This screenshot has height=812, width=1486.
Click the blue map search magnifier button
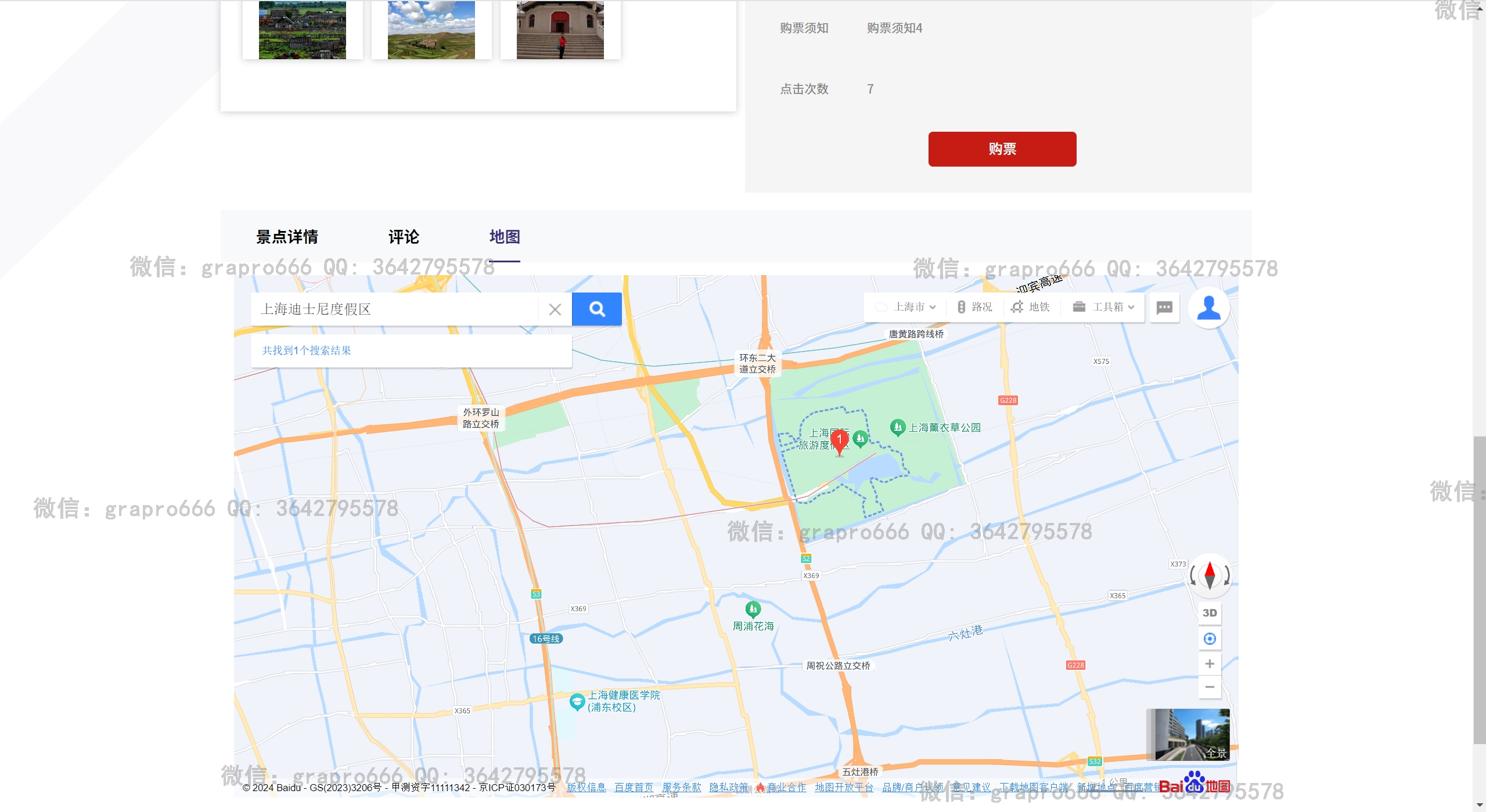(x=596, y=309)
